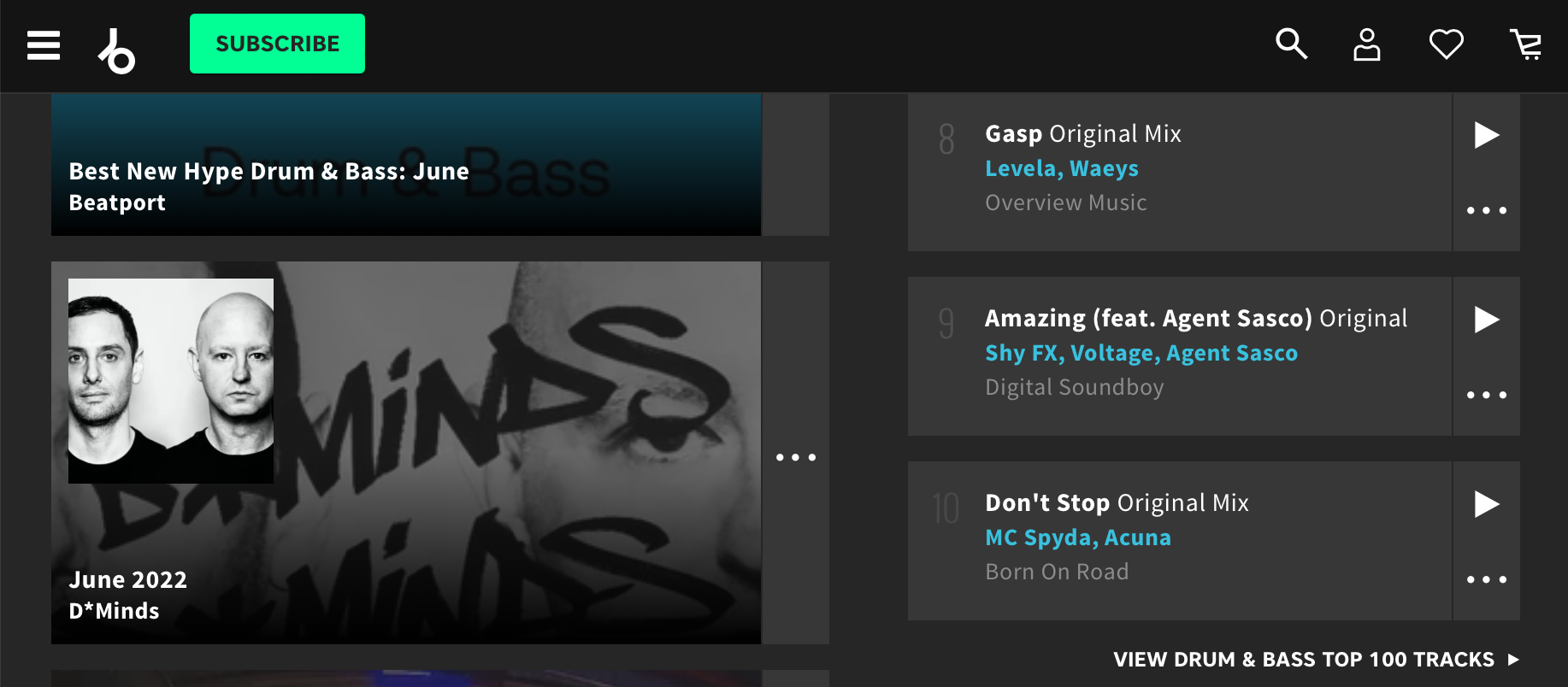The image size is (1568, 687).
Task: Open artist link Levela, Waeys
Action: (1062, 168)
